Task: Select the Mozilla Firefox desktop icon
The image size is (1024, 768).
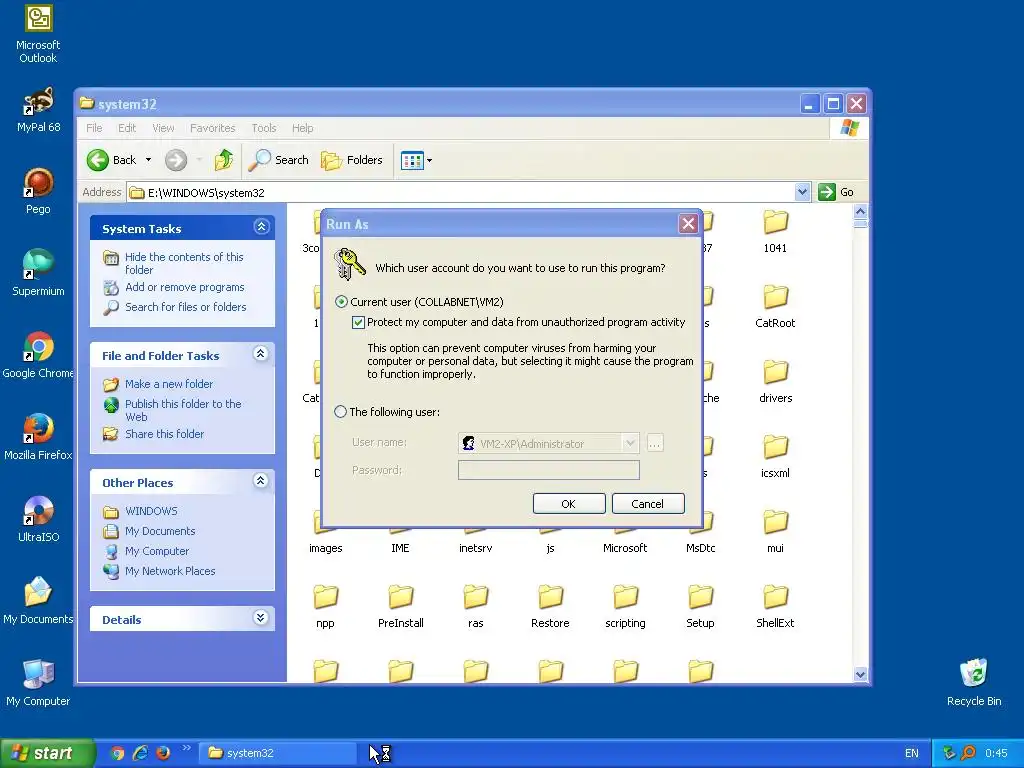Action: click(x=38, y=437)
